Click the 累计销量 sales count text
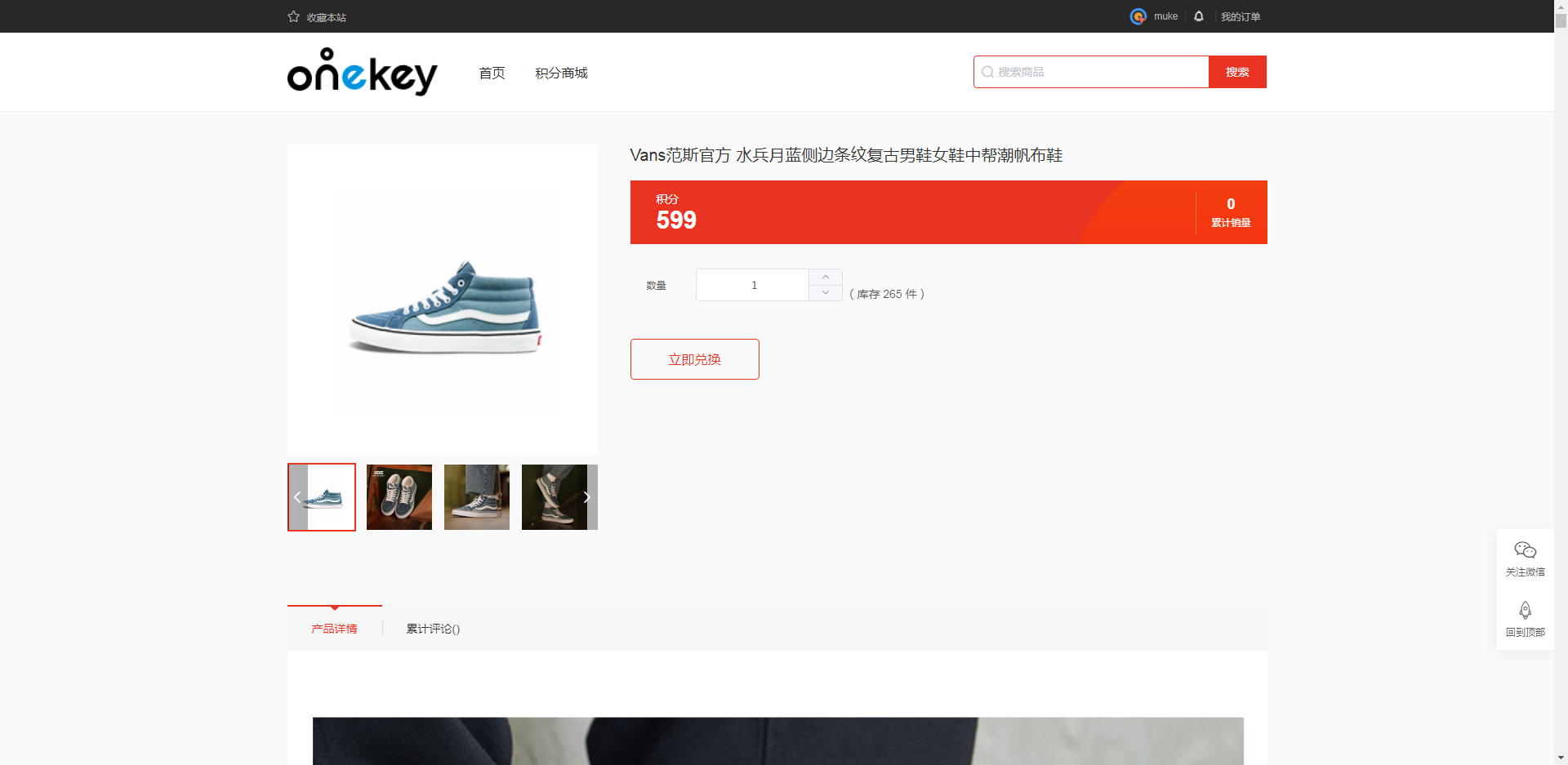Viewport: 1568px width, 765px height. tap(1231, 223)
